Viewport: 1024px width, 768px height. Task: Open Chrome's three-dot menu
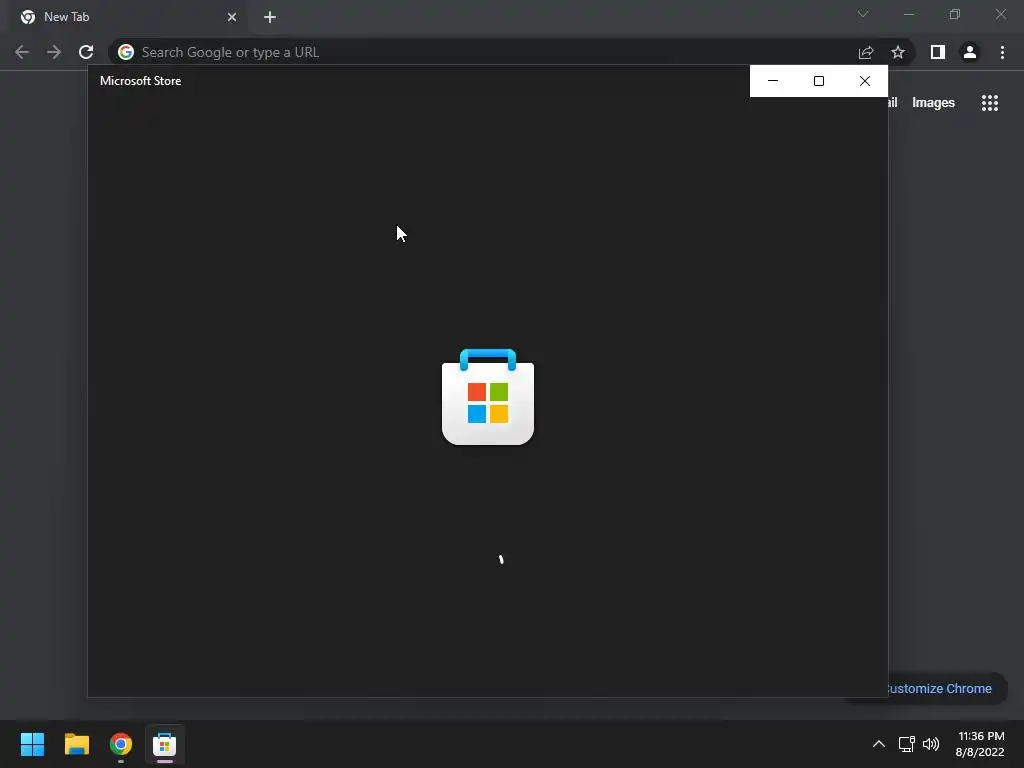tap(1002, 52)
